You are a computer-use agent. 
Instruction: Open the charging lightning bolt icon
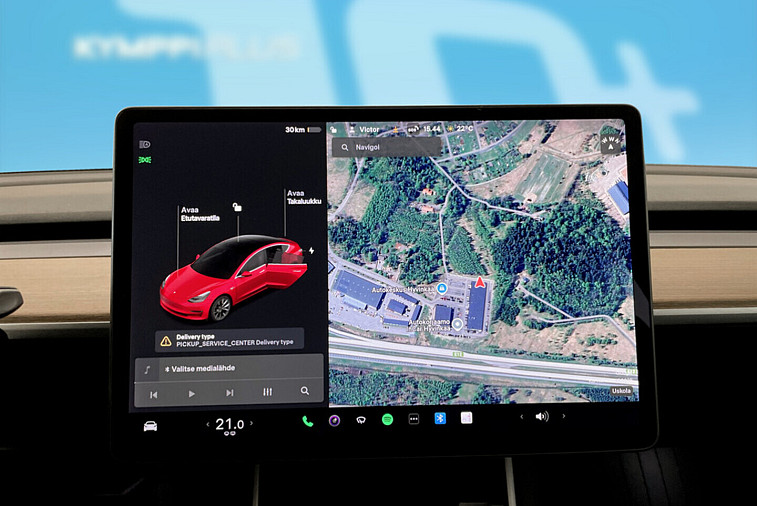click(312, 251)
